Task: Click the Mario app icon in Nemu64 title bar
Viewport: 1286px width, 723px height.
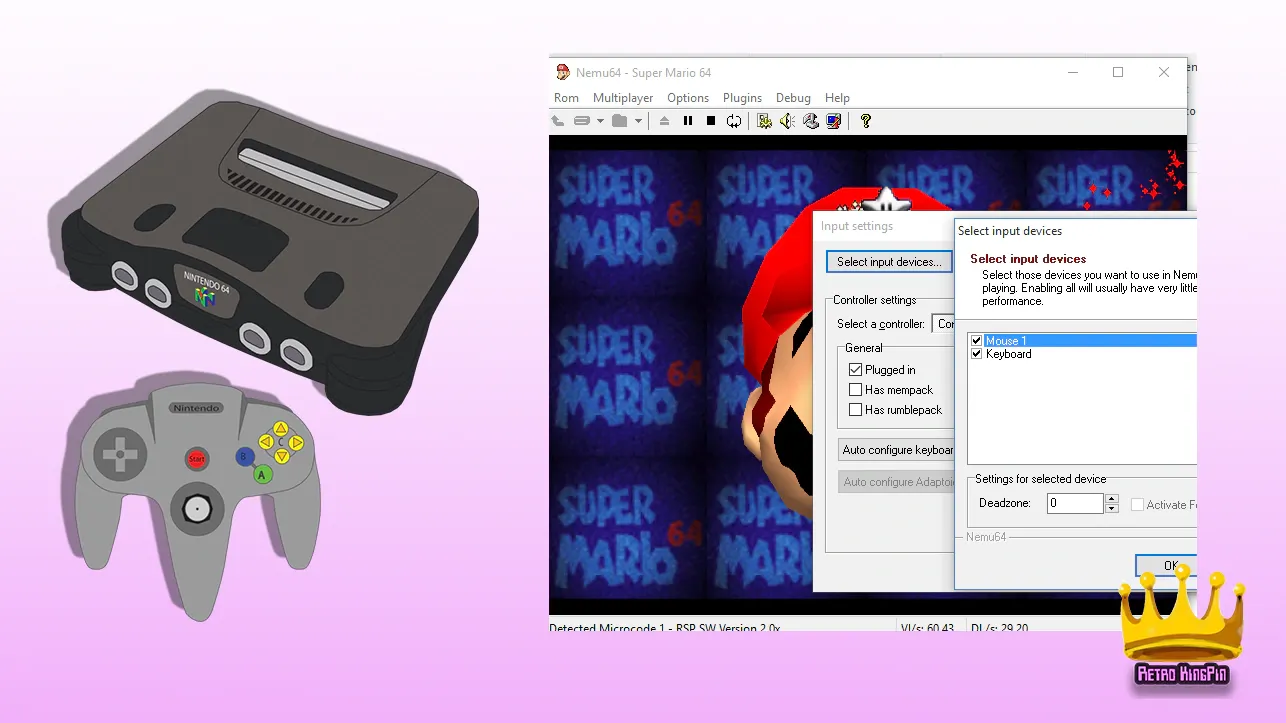Action: click(x=563, y=72)
